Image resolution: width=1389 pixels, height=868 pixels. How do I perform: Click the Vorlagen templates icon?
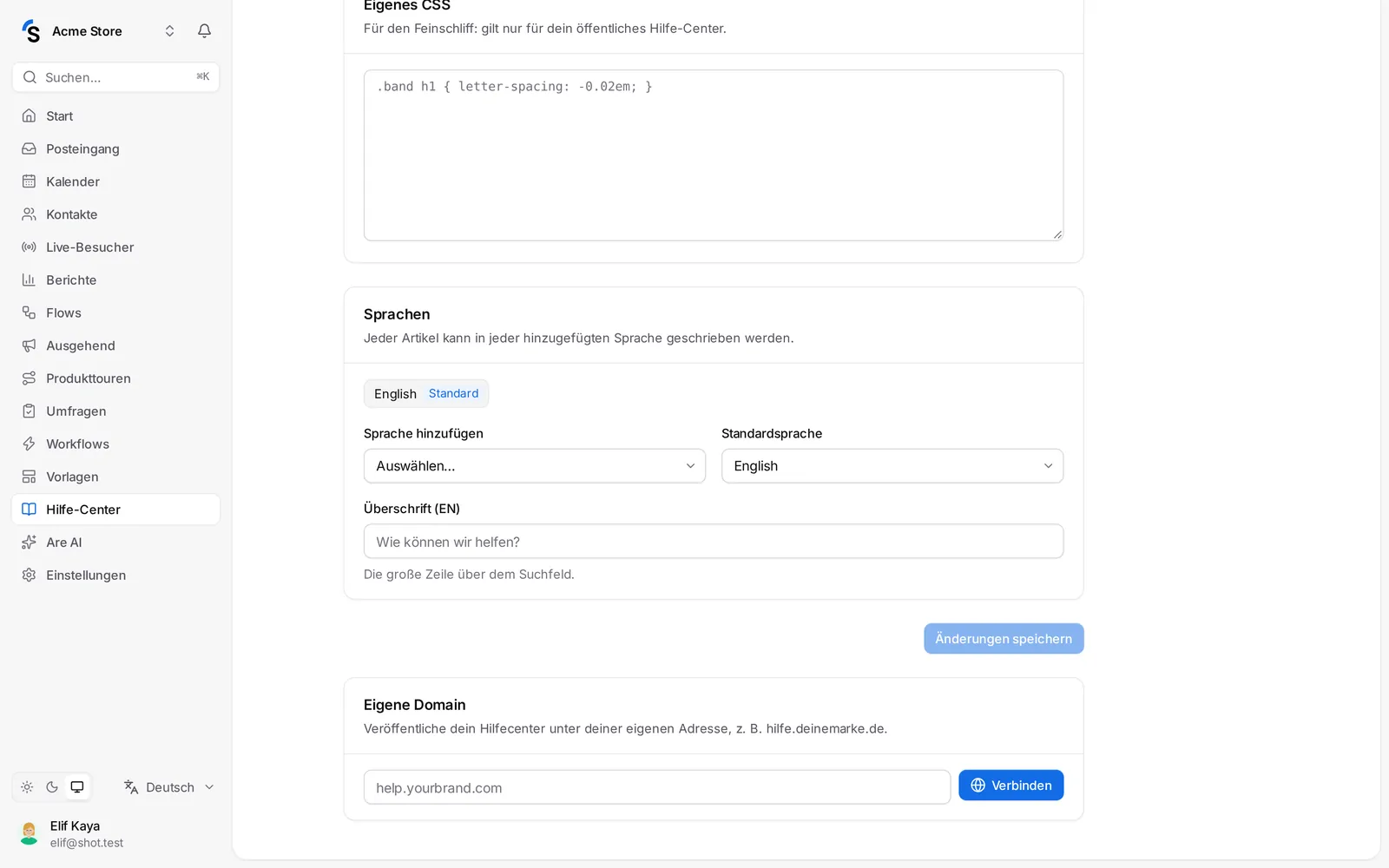pos(29,477)
